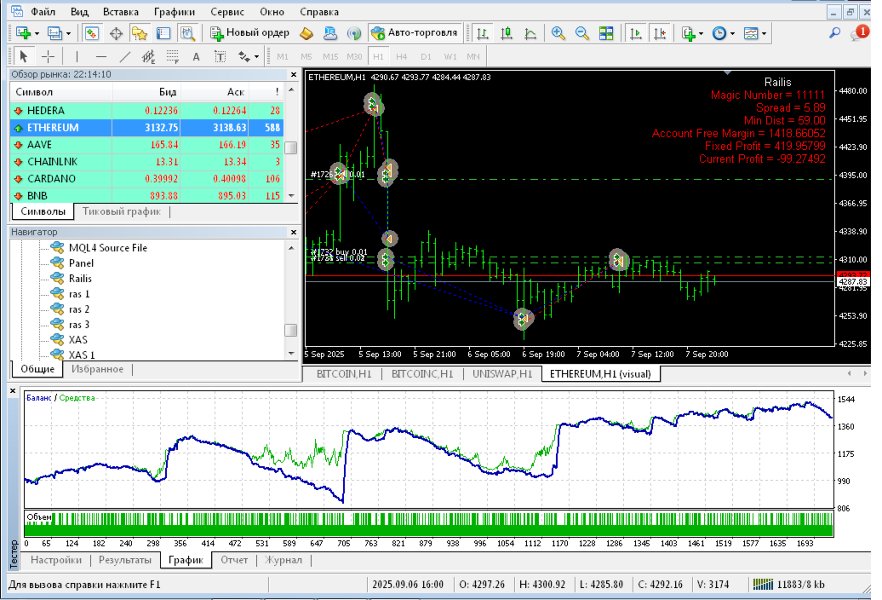Toggle chart shift to the end
Viewport: 882px width, 600px height.
658,31
